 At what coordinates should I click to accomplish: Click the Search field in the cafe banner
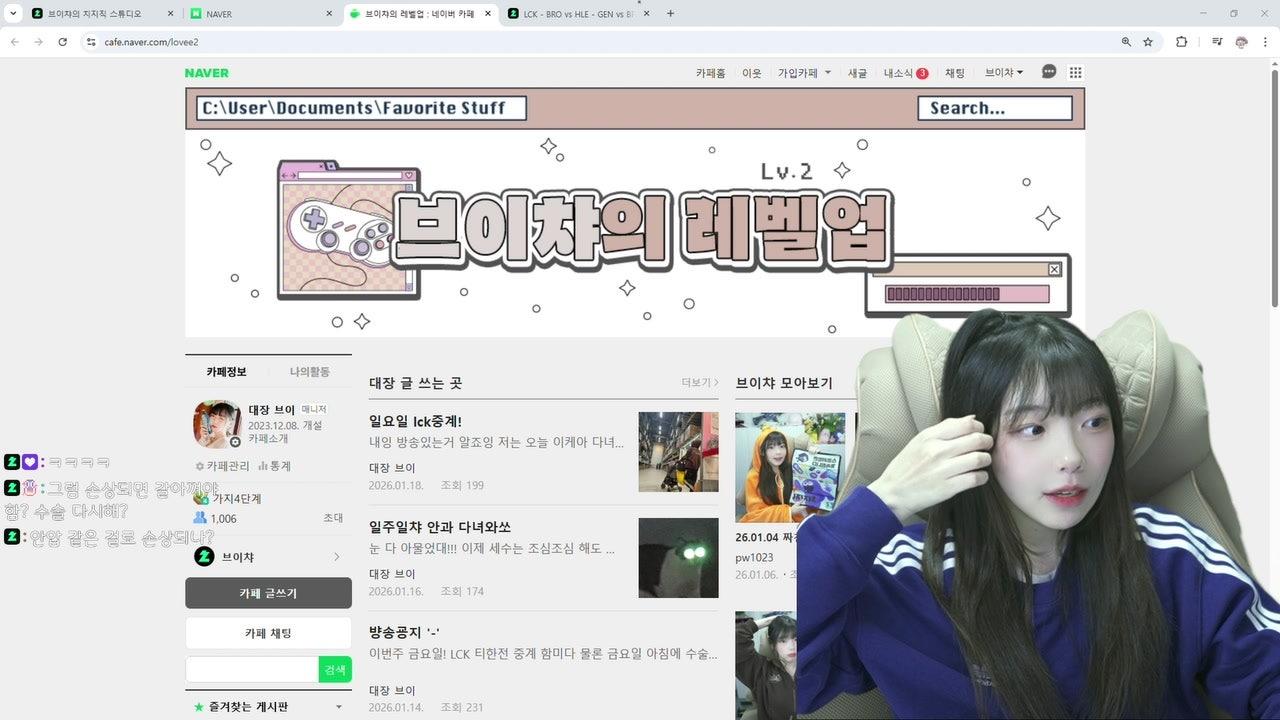[994, 108]
